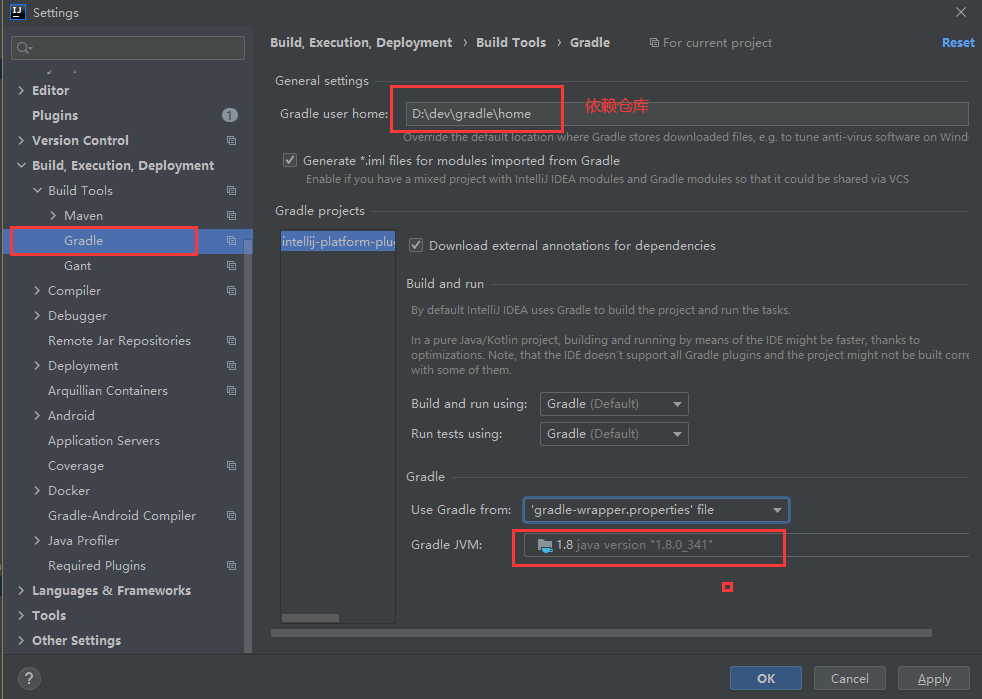The height and width of the screenshot is (699, 982).
Task: Click project-level icon beside Coverage
Action: click(x=231, y=465)
